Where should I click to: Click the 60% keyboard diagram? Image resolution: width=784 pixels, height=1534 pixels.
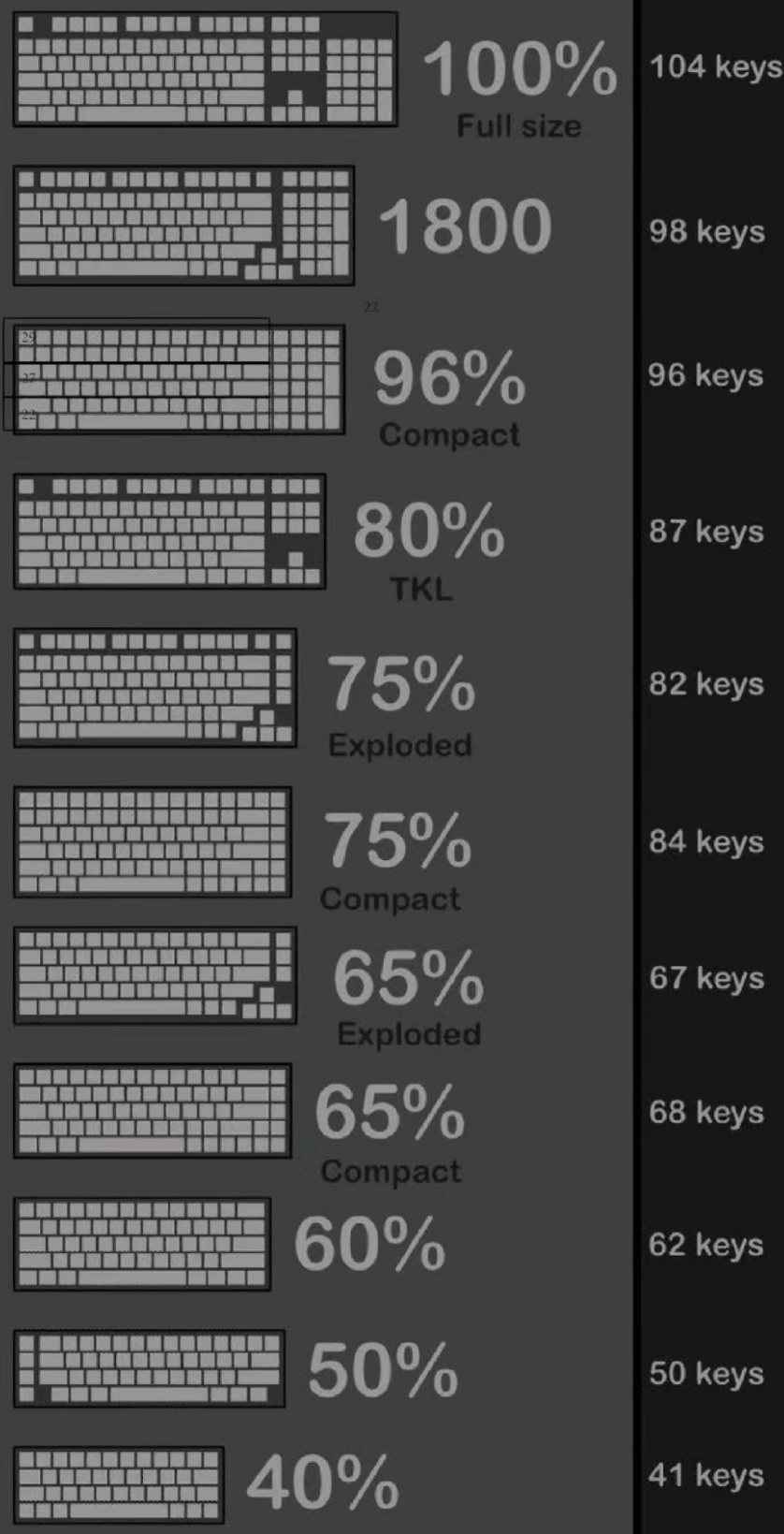(142, 1244)
